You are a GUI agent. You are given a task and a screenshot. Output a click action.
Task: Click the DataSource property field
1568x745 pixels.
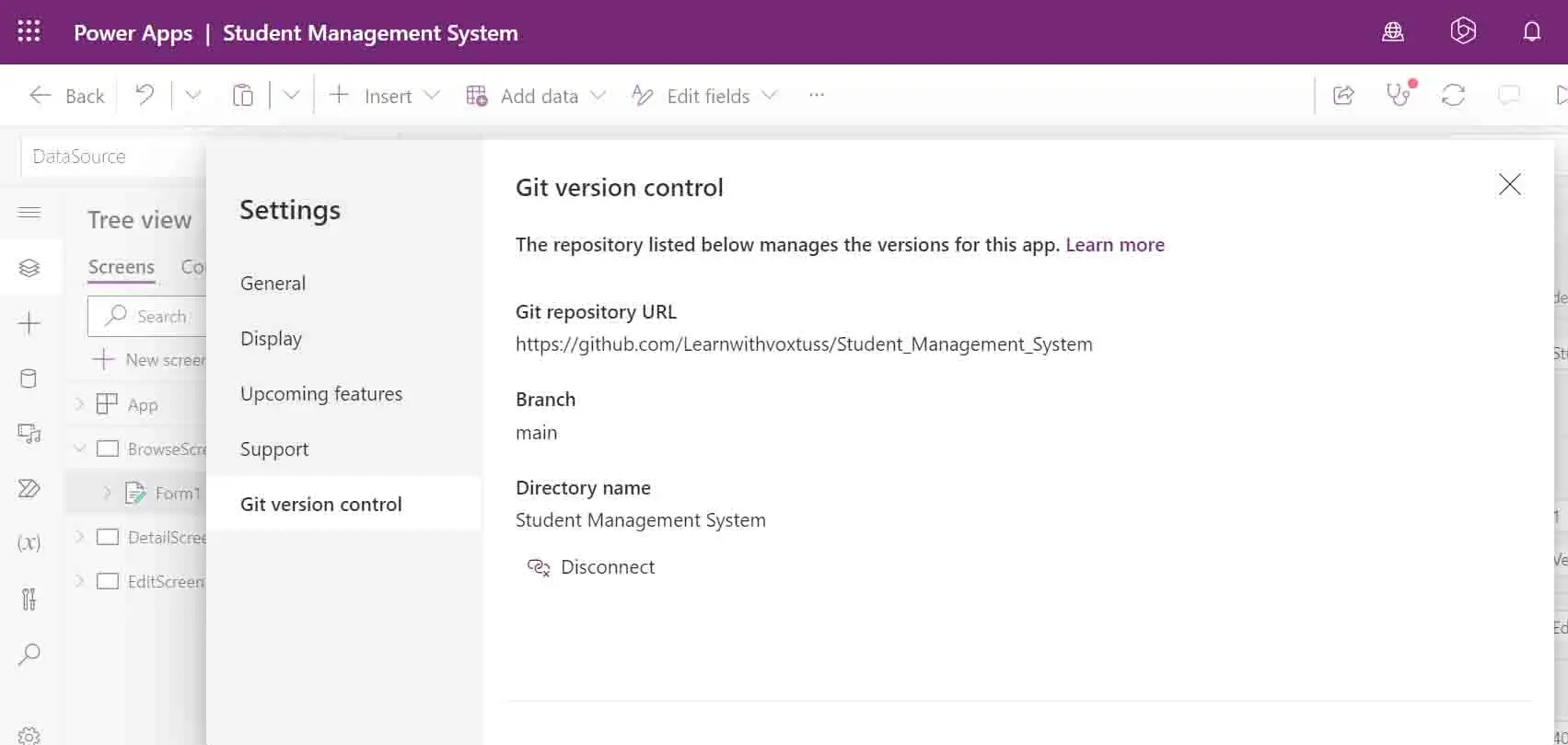coord(115,157)
